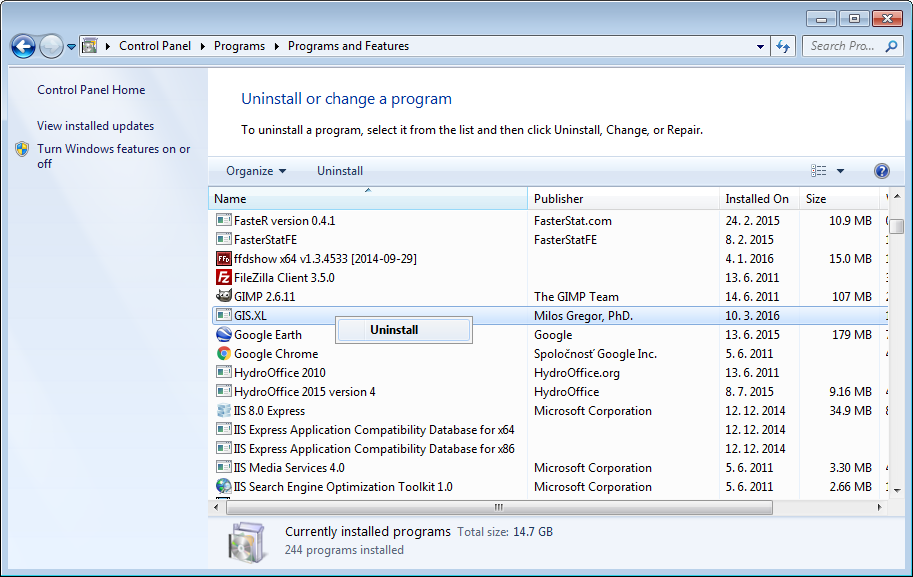Click the HydroOffice 2010 icon
Image resolution: width=913 pixels, height=577 pixels.
(224, 372)
